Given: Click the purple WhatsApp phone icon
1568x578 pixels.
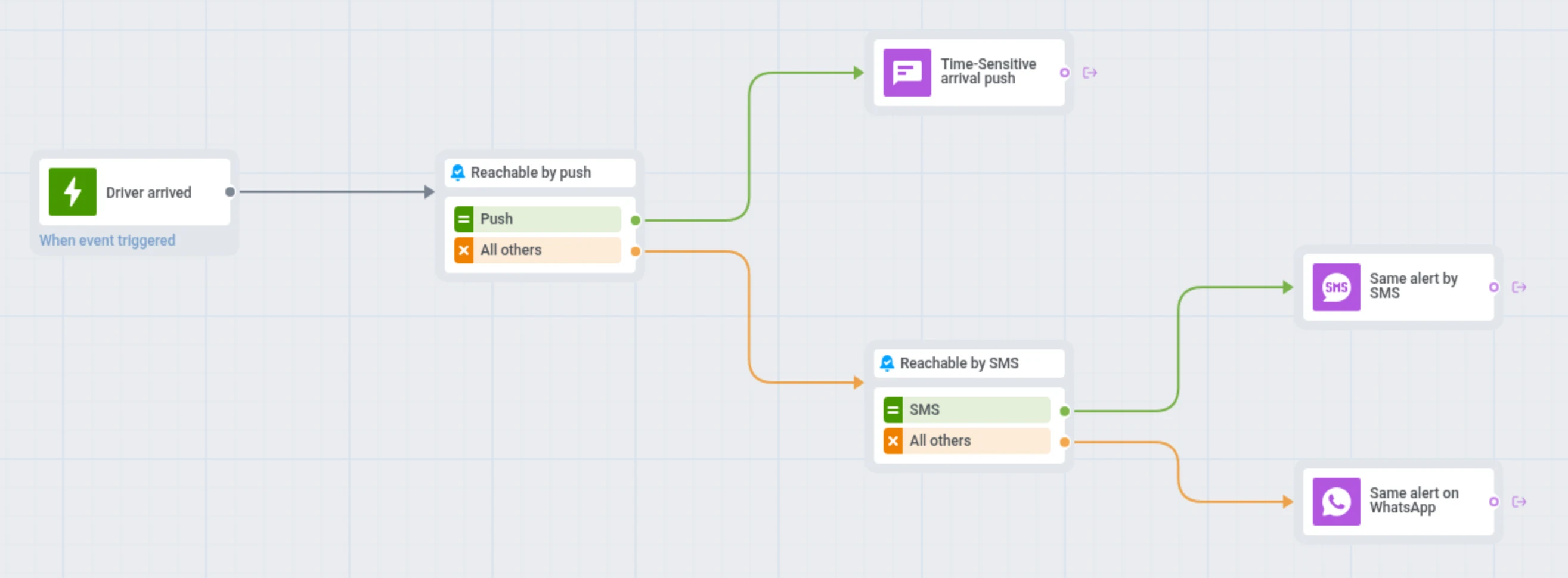Looking at the screenshot, I should [1336, 502].
